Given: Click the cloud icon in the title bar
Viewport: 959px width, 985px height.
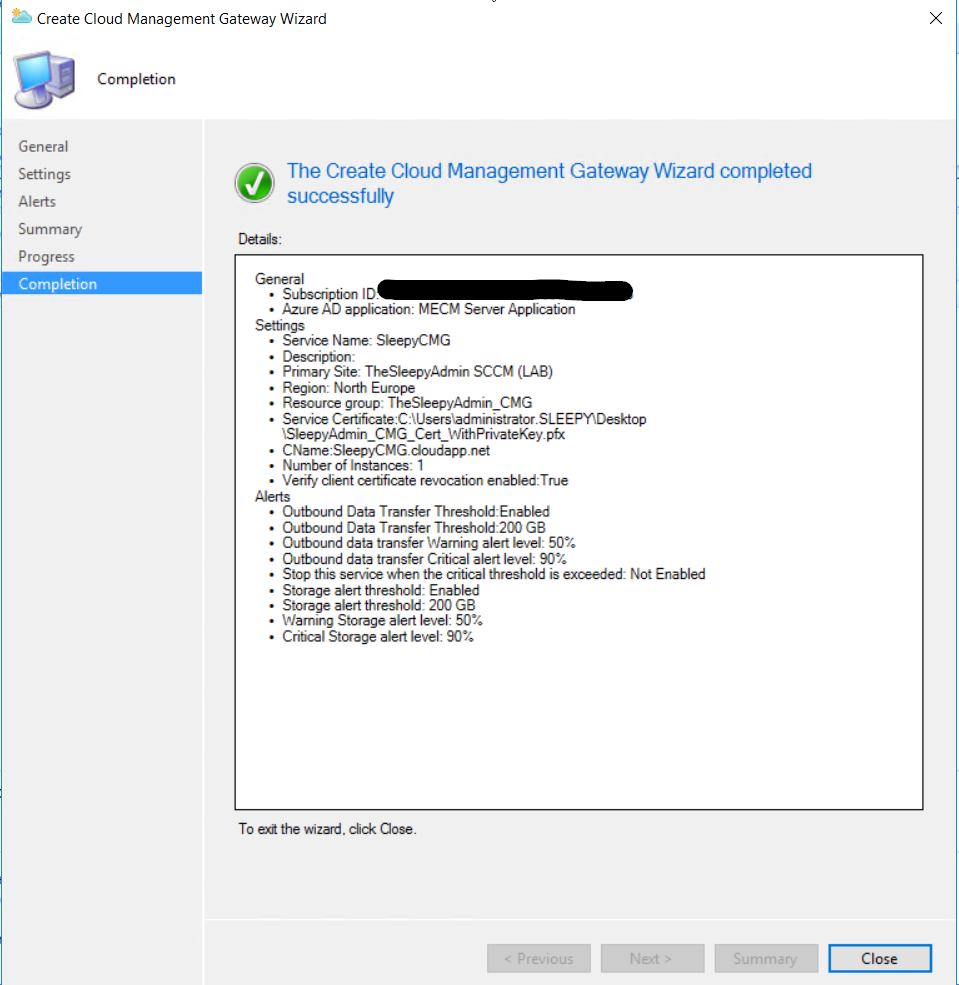Looking at the screenshot, I should [21, 18].
